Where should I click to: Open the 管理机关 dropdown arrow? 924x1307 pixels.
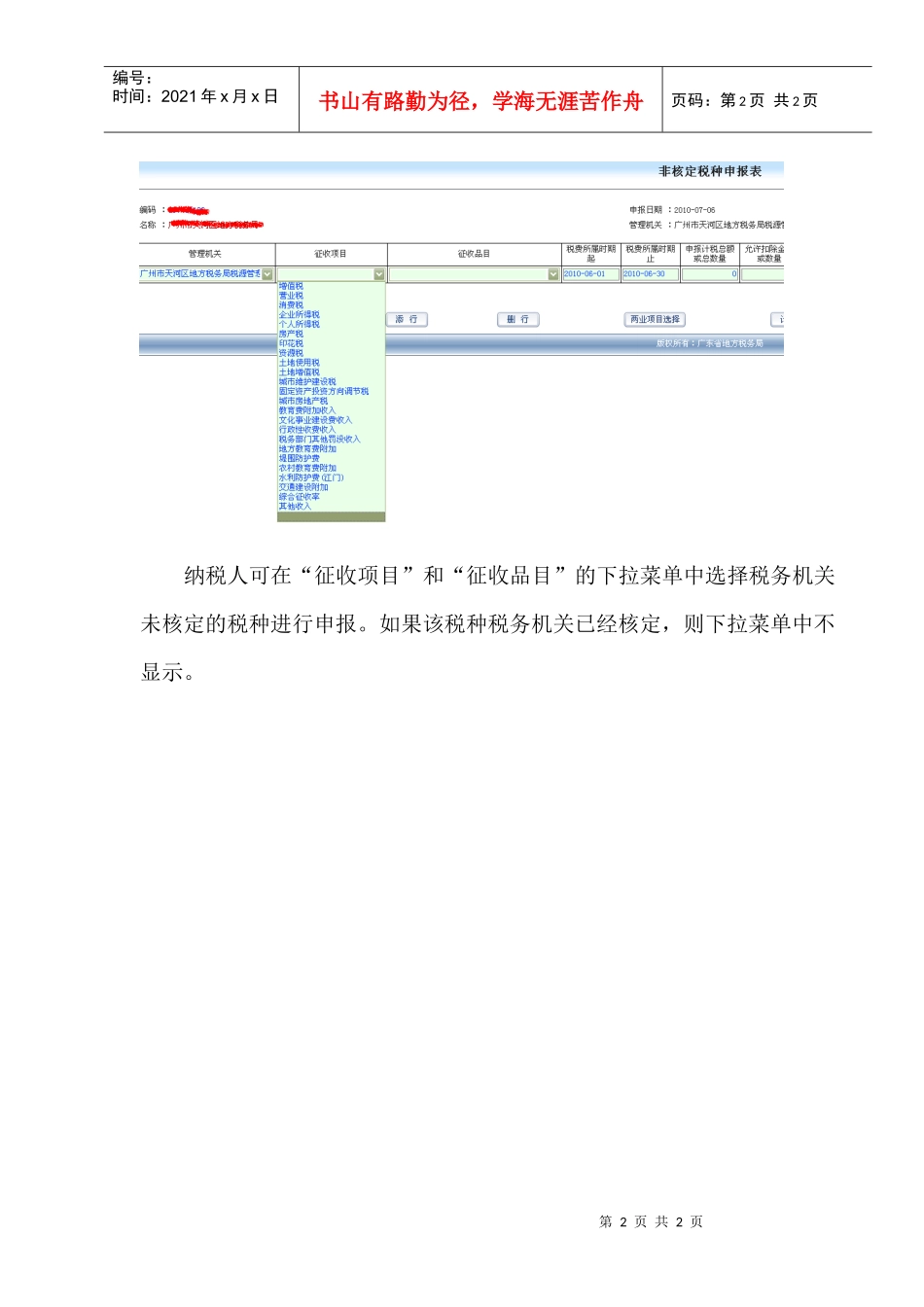pyautogui.click(x=267, y=274)
